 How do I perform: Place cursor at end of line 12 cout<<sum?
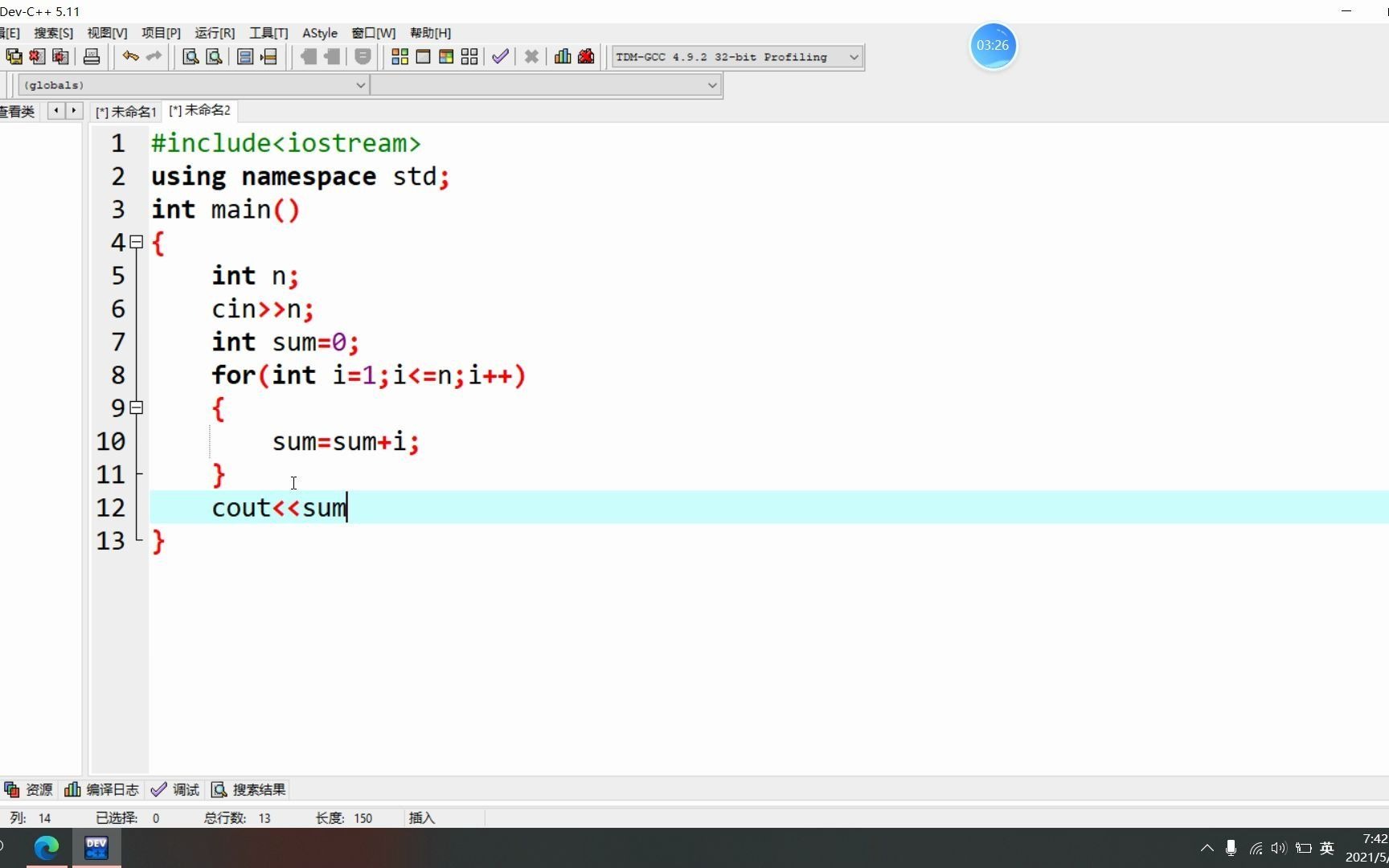[348, 508]
